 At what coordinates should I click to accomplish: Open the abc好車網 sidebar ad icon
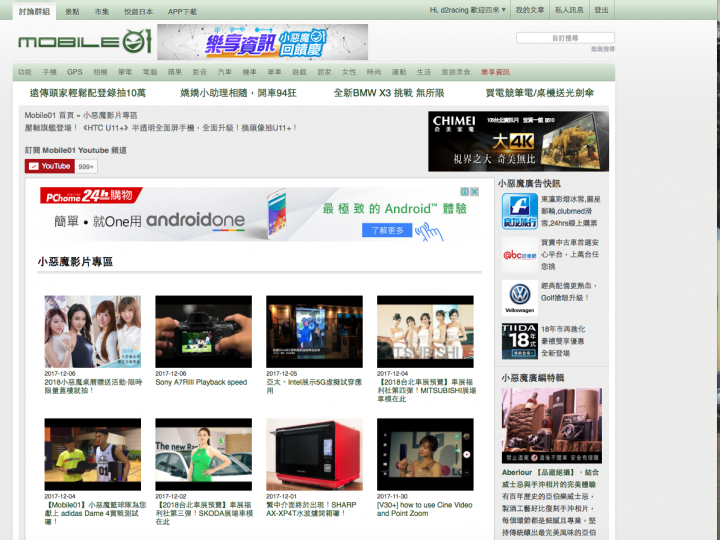coord(520,254)
